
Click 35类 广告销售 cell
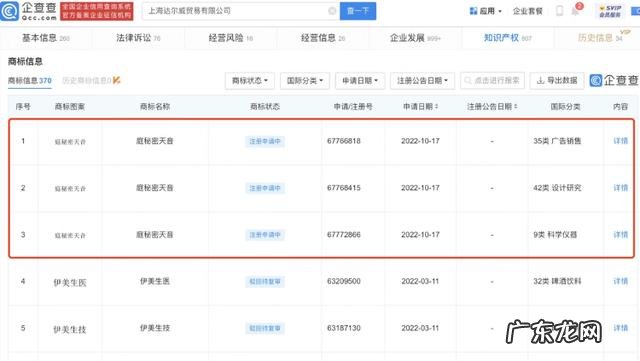[x=557, y=141]
